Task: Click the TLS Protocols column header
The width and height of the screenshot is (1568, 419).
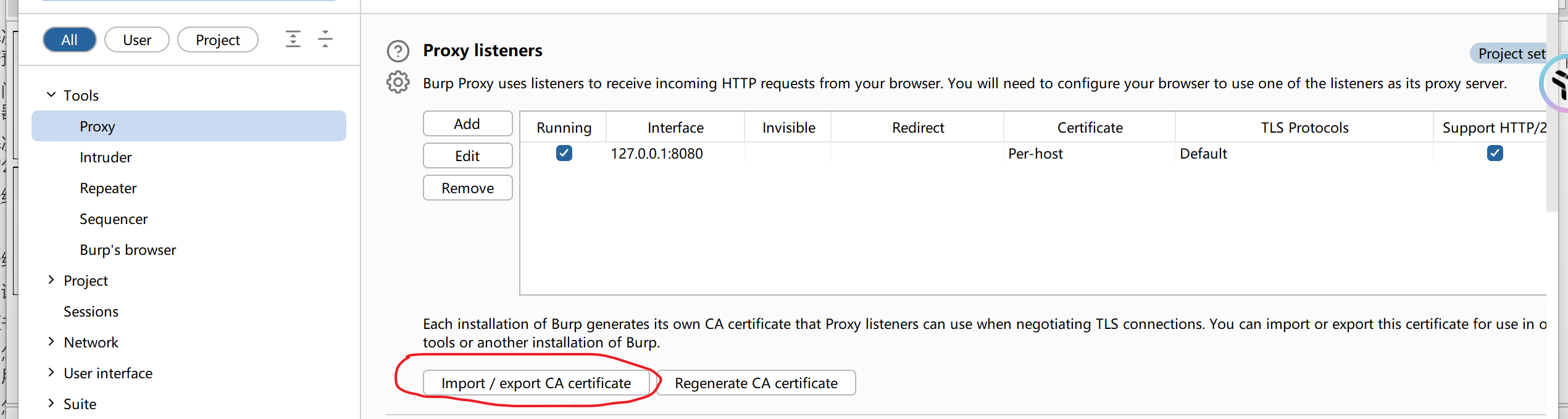Action: [1304, 127]
